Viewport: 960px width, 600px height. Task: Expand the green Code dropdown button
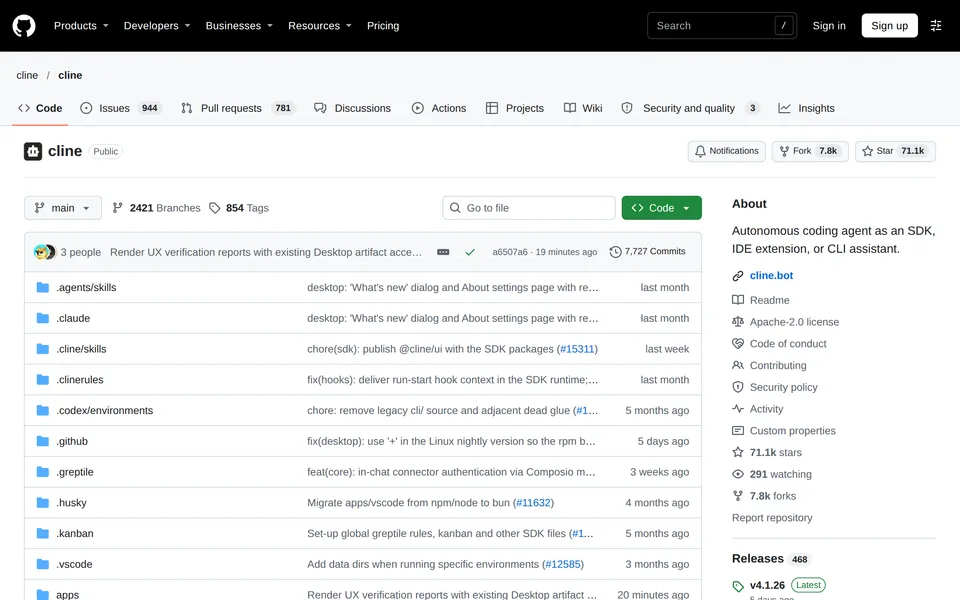click(x=661, y=208)
